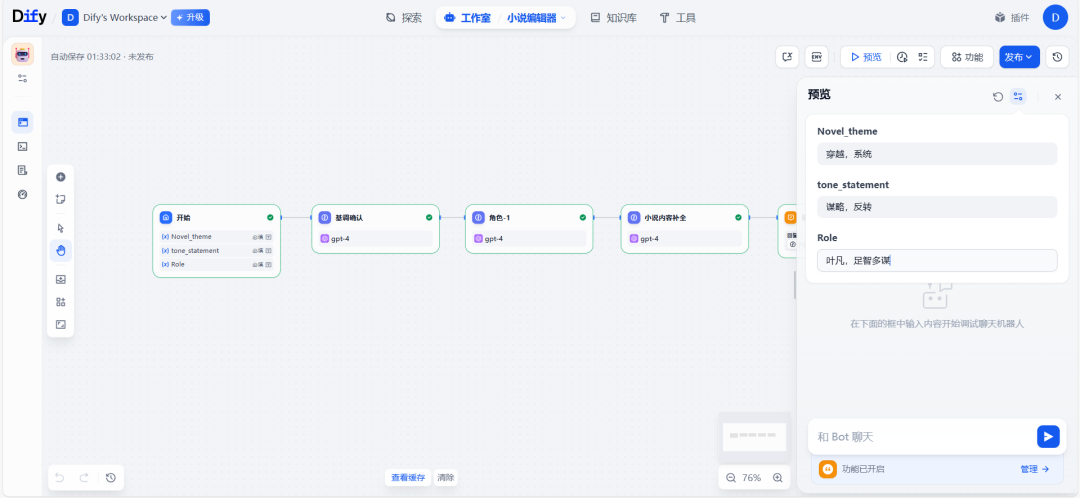Image resolution: width=1080 pixels, height=498 pixels.
Task: Click the Role input field
Action: 936,260
